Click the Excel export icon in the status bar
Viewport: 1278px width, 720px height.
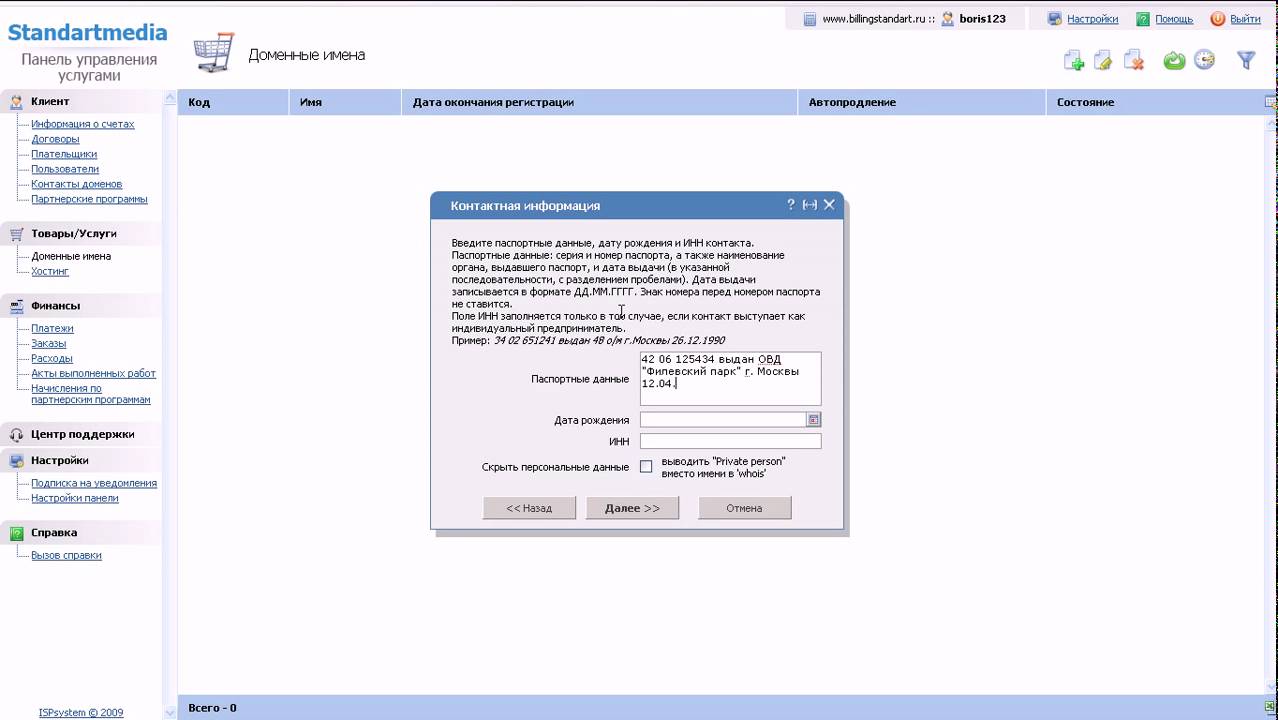[x=1271, y=708]
